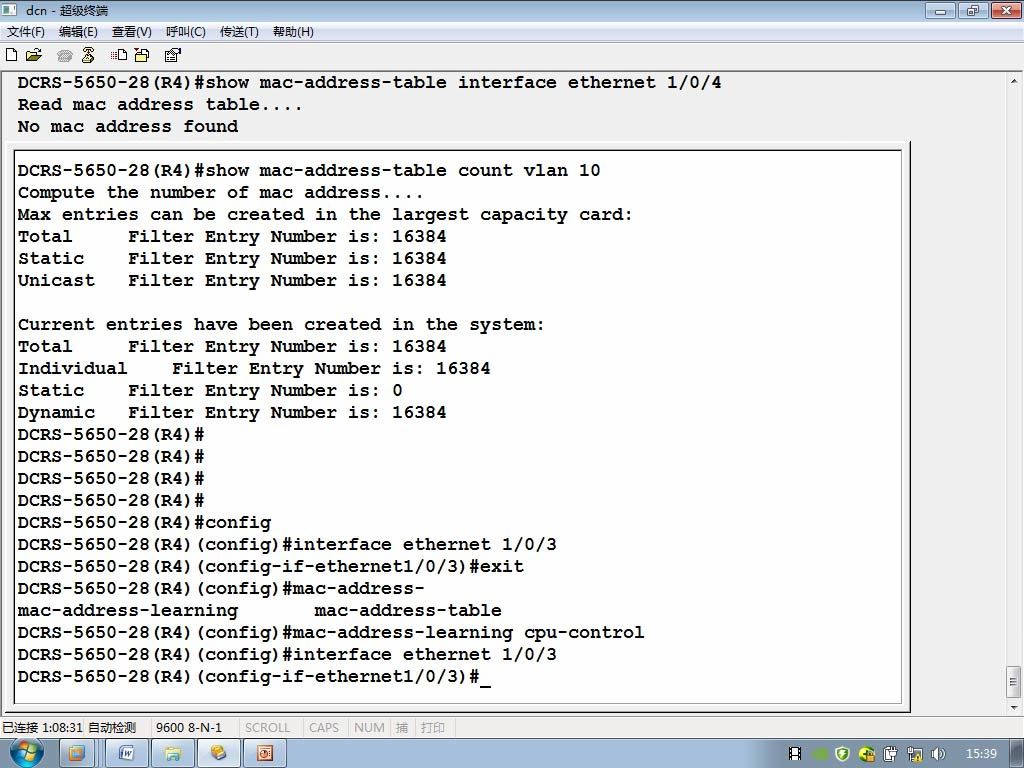Click the volume speaker tray icon
1024x768 pixels.
(x=938, y=754)
